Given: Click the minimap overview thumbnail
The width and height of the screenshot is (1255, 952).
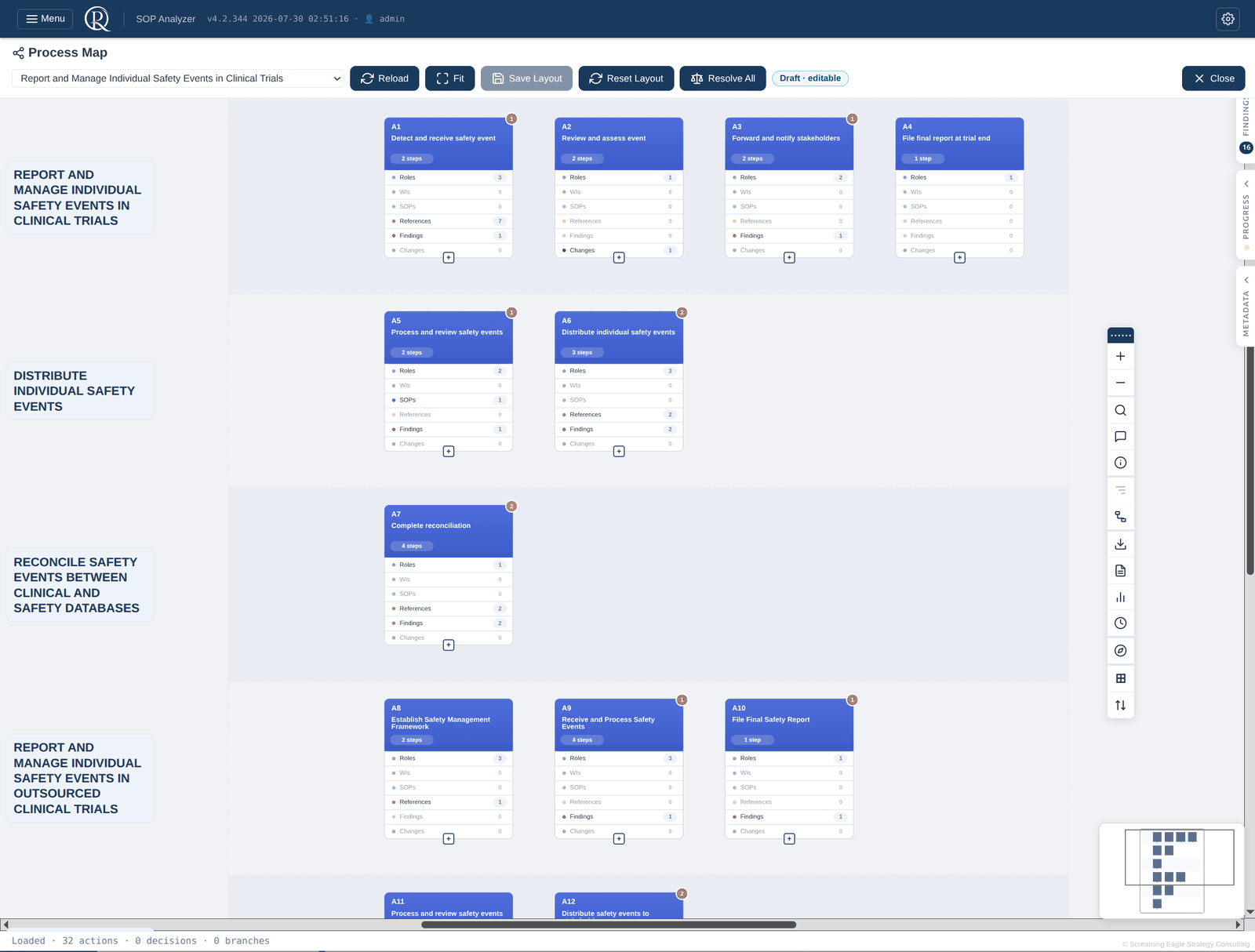Looking at the screenshot, I should tap(1172, 870).
